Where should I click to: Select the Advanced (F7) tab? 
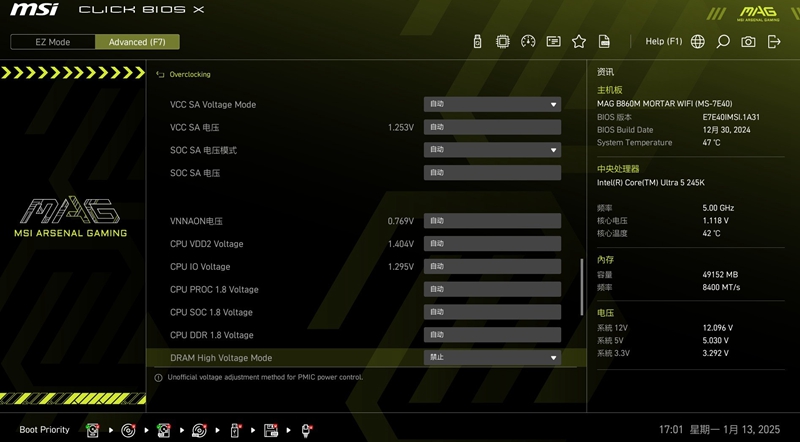137,42
